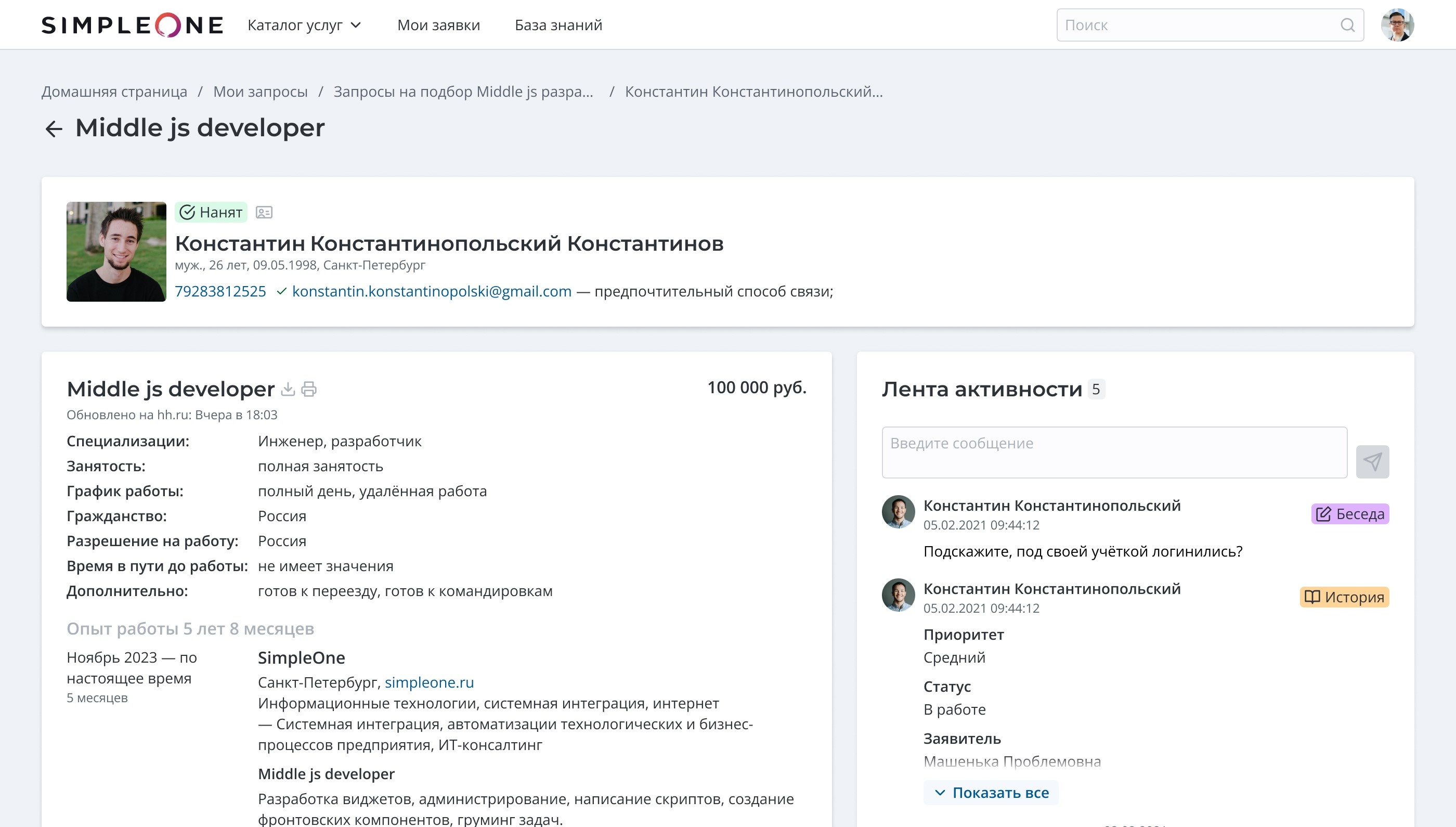Image resolution: width=1456 pixels, height=827 pixels.
Task: Open the Мои заявки menu item
Action: pyautogui.click(x=438, y=25)
